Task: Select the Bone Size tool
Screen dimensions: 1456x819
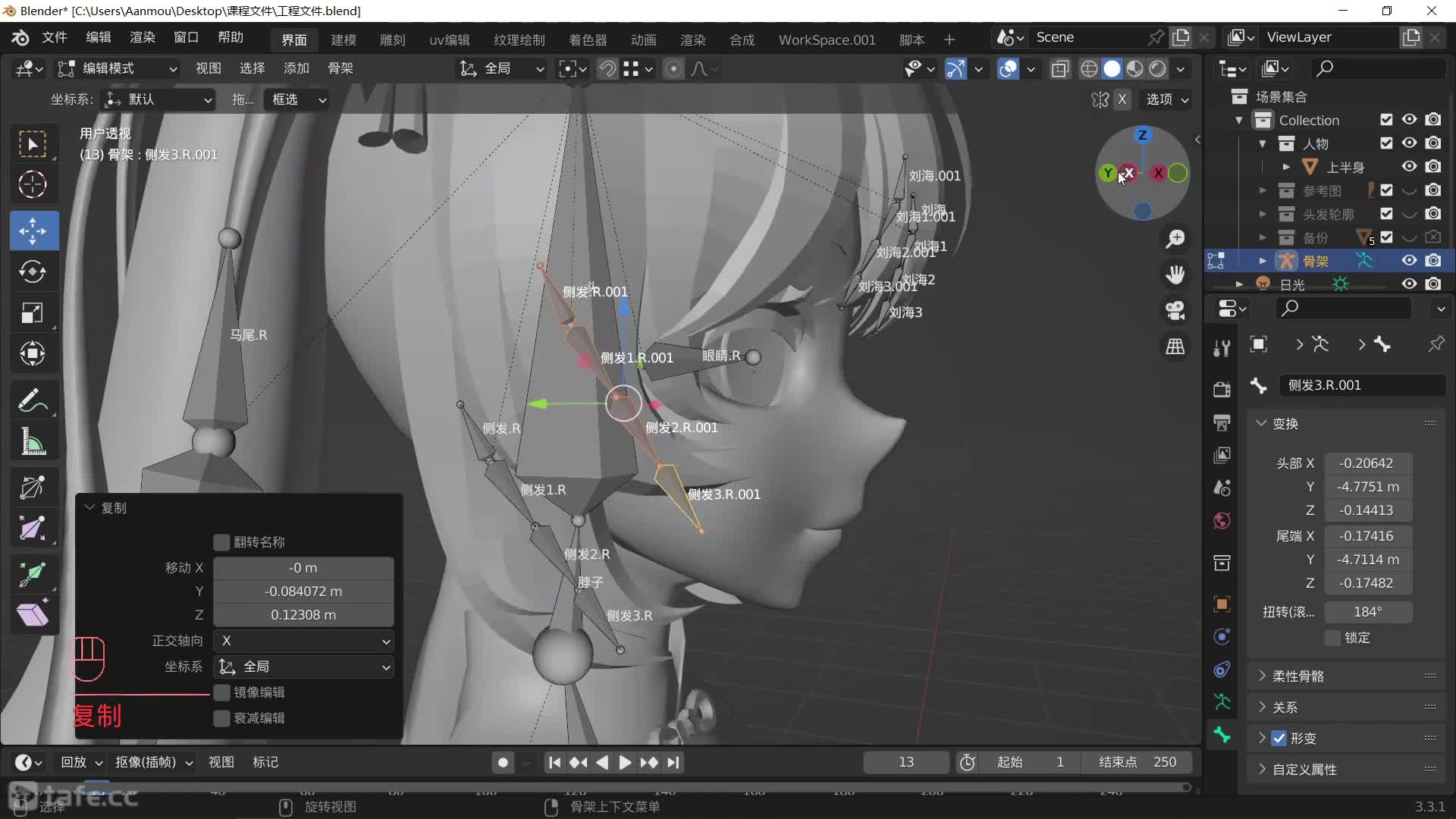Action: 33,528
